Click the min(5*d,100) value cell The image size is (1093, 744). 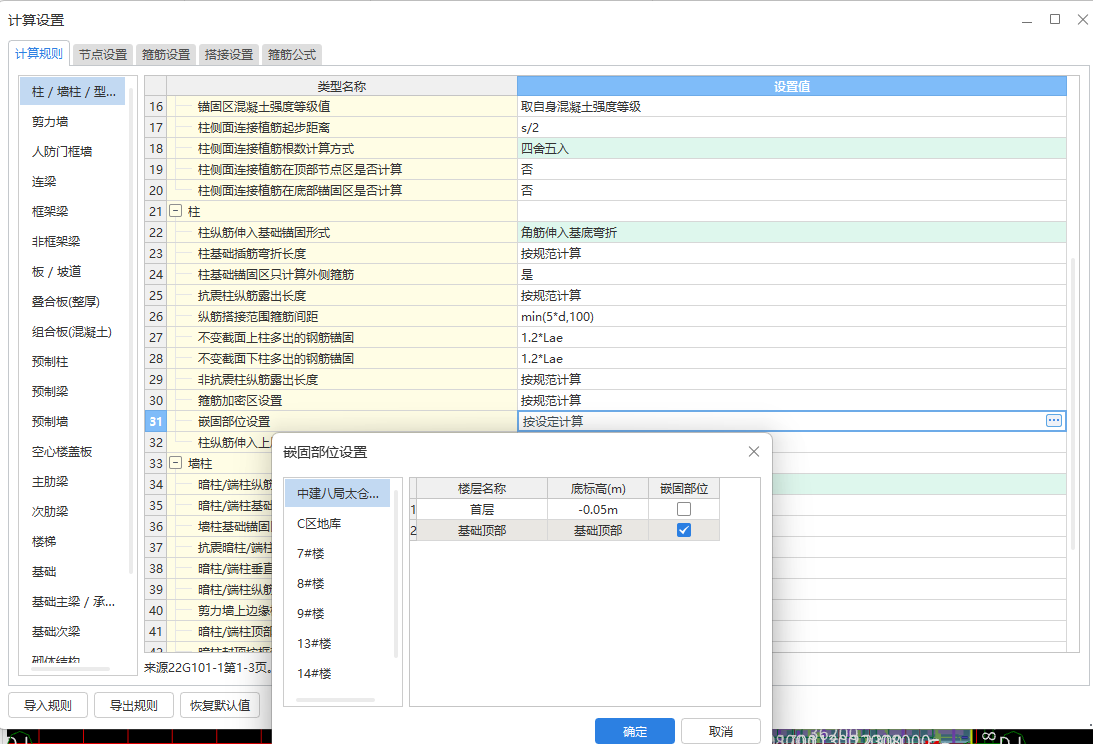(x=792, y=316)
